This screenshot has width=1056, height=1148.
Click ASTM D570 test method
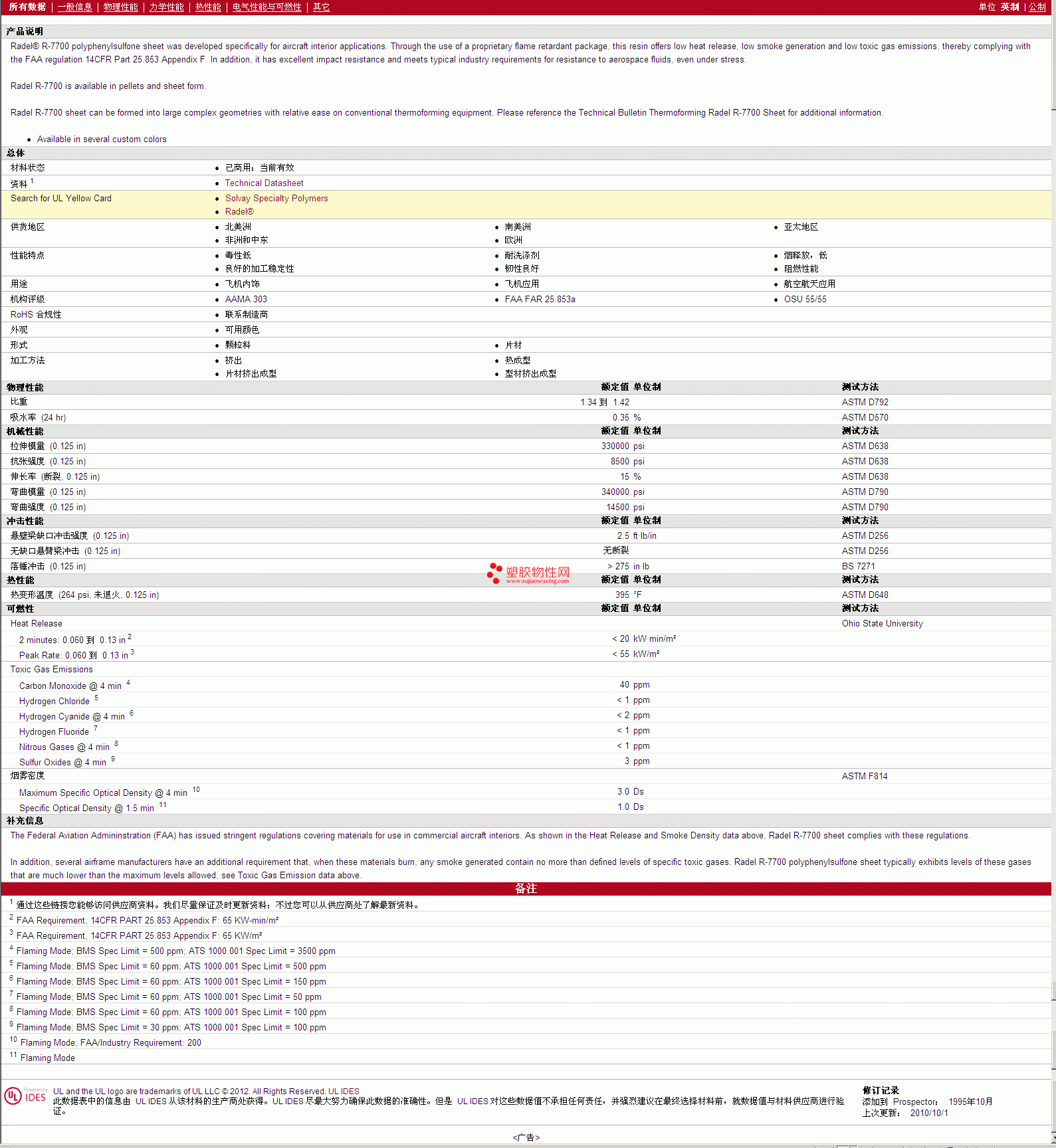(865, 417)
